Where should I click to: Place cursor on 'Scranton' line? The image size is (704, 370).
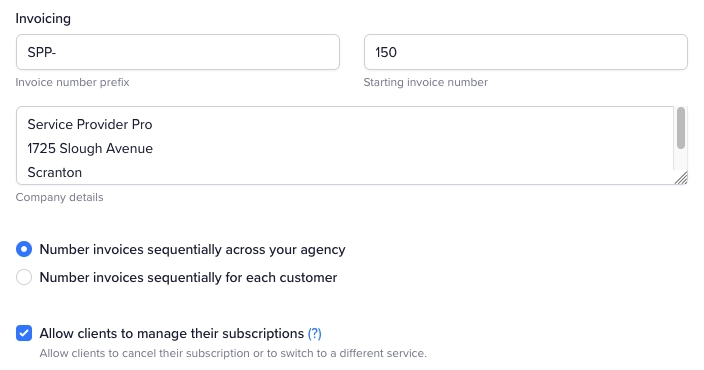point(55,173)
